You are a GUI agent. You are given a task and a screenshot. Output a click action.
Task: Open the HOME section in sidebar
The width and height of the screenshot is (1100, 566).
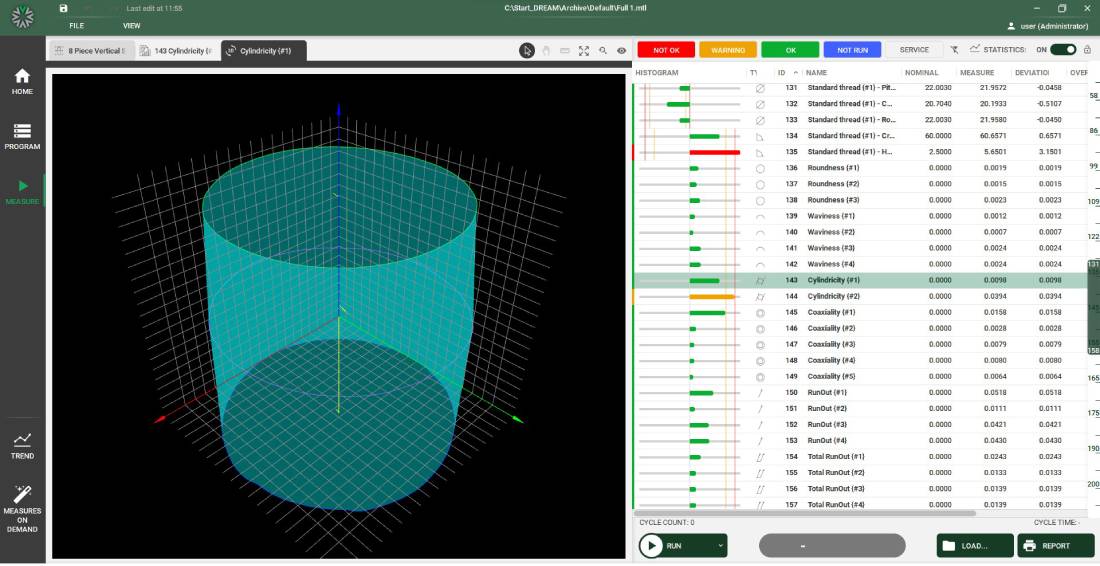click(x=22, y=81)
